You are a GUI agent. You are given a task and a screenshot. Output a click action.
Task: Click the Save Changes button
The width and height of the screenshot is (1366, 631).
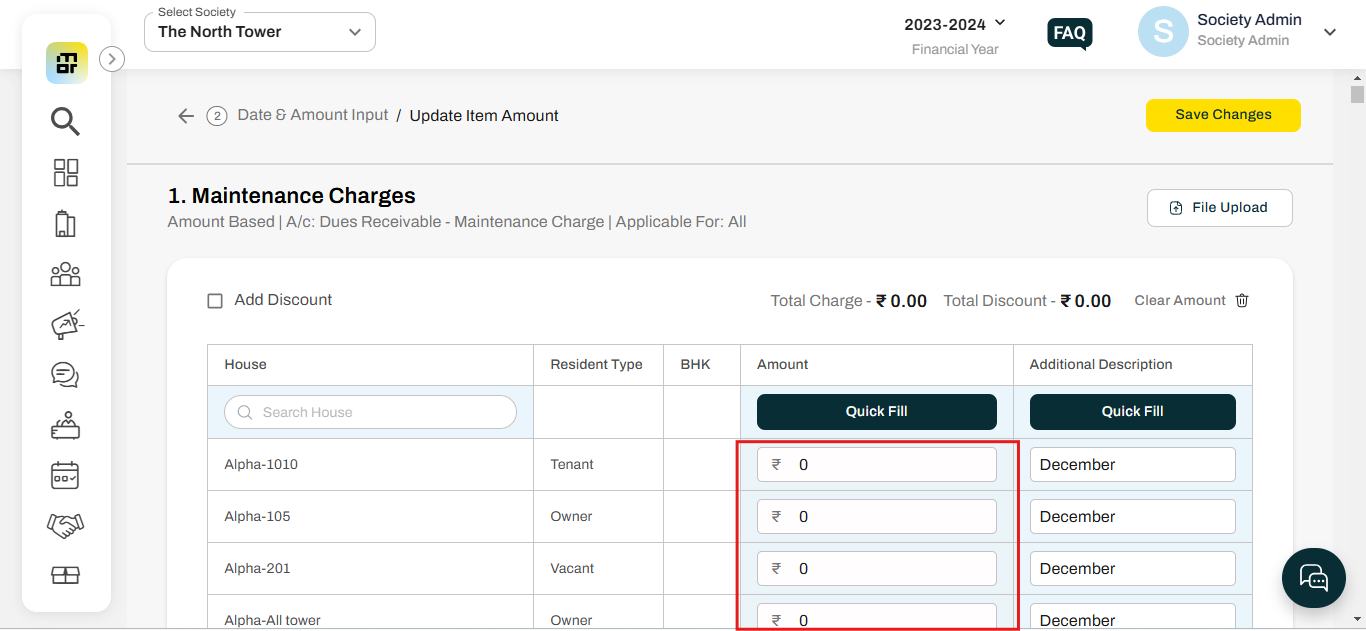(1222, 115)
